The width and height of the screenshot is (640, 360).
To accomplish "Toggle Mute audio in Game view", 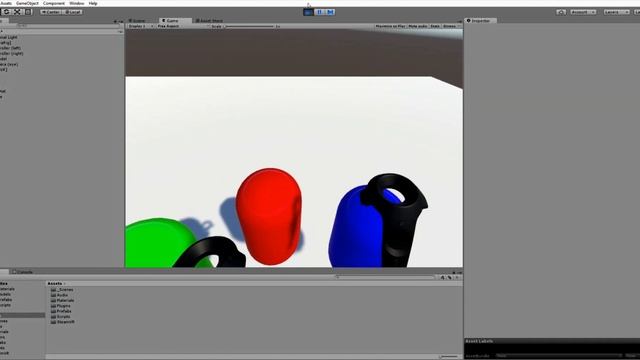I will 418,26.
